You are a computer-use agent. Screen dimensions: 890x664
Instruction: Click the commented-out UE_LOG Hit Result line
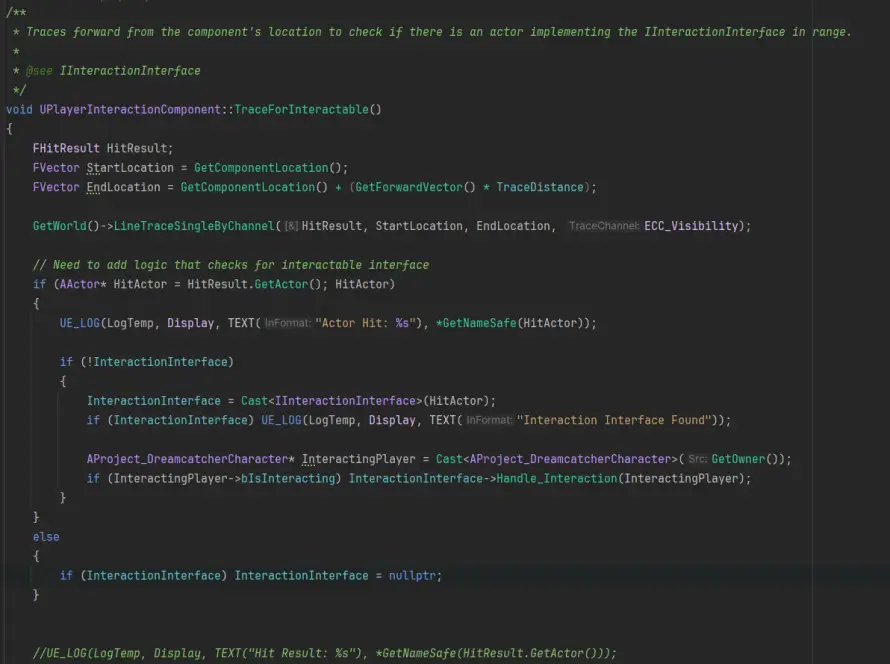tap(325, 653)
